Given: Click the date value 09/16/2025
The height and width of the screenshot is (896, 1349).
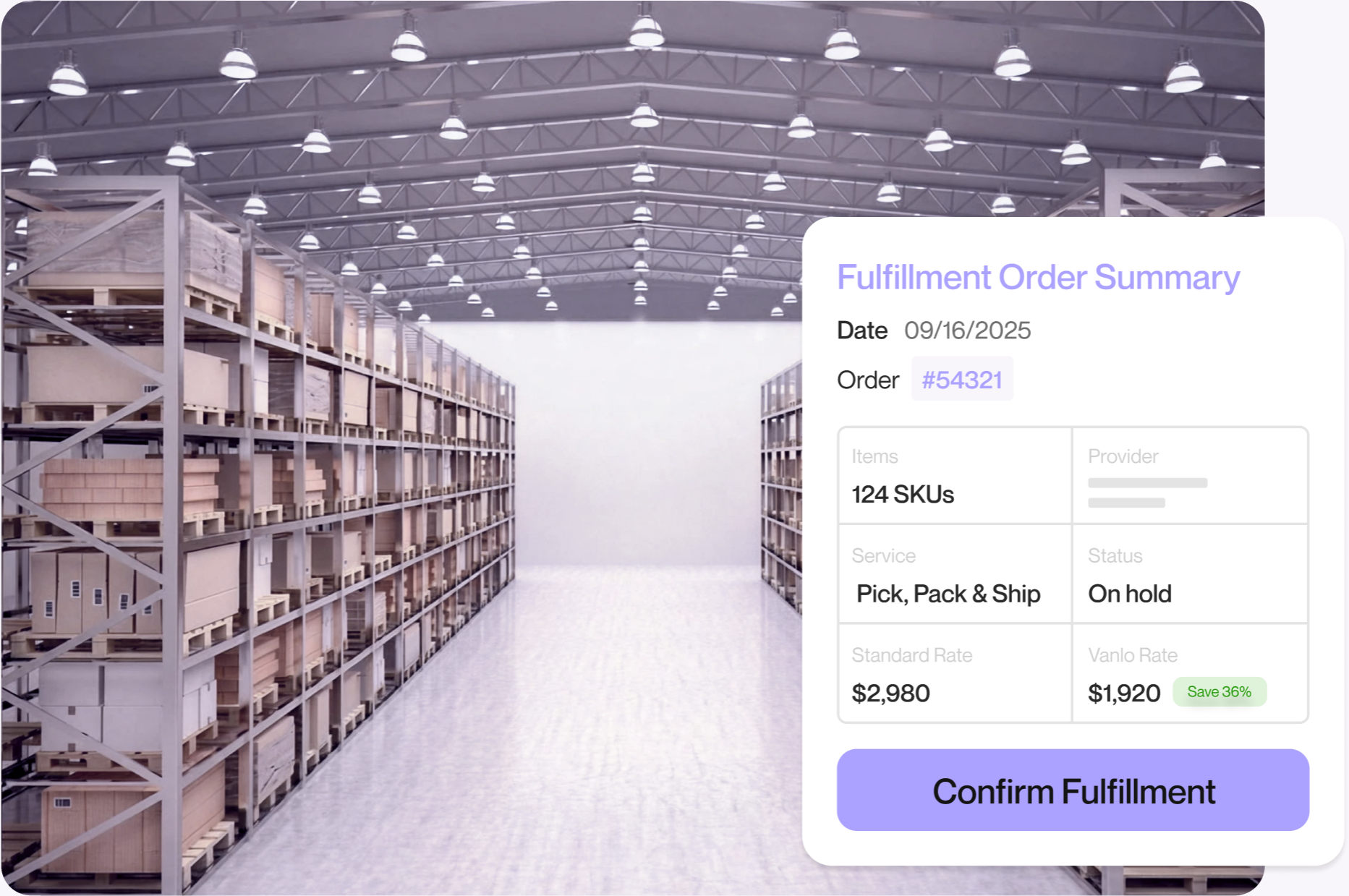Looking at the screenshot, I should click(x=967, y=330).
